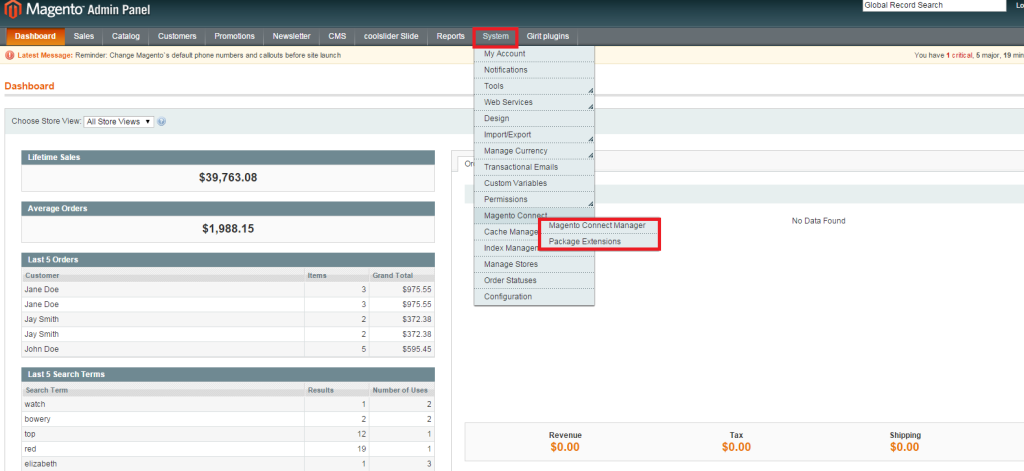Open the Reports menu
Image resolution: width=1024 pixels, height=471 pixels.
click(x=451, y=37)
